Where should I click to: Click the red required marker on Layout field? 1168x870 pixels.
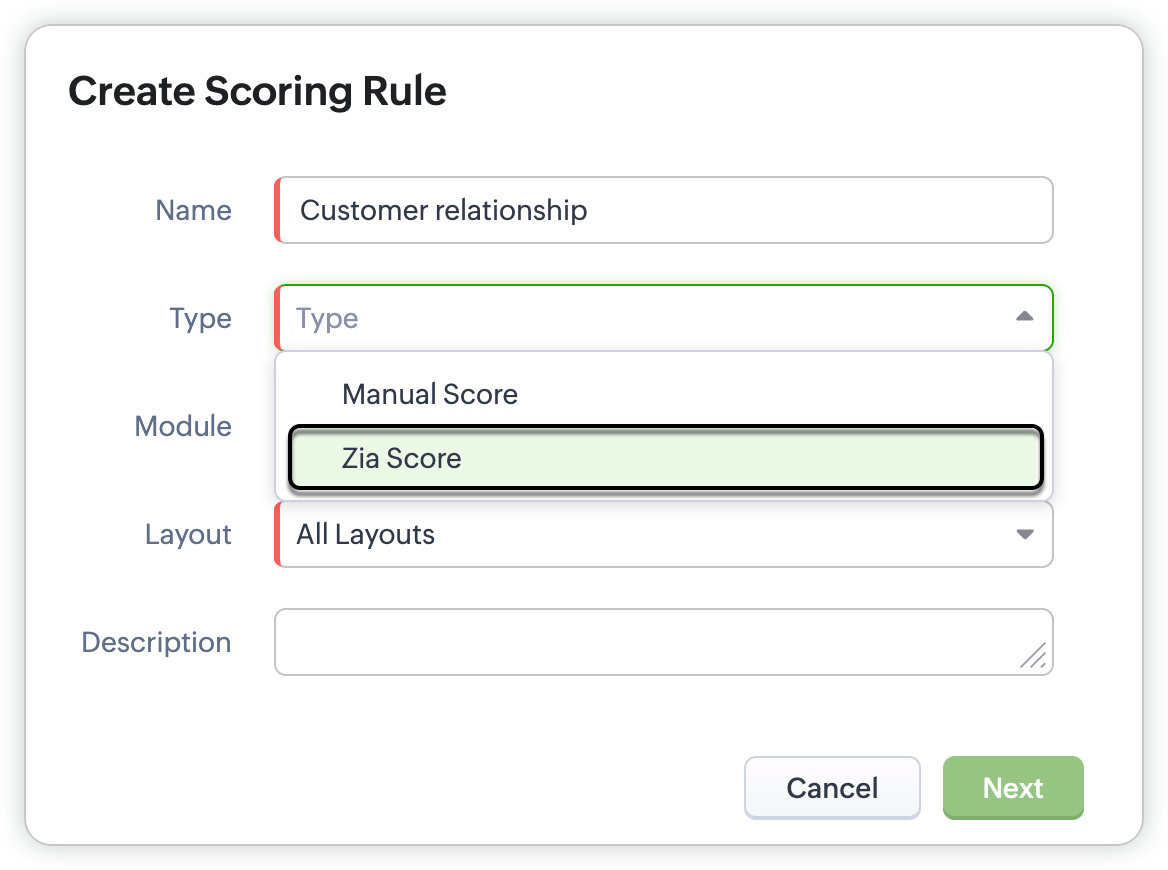277,534
